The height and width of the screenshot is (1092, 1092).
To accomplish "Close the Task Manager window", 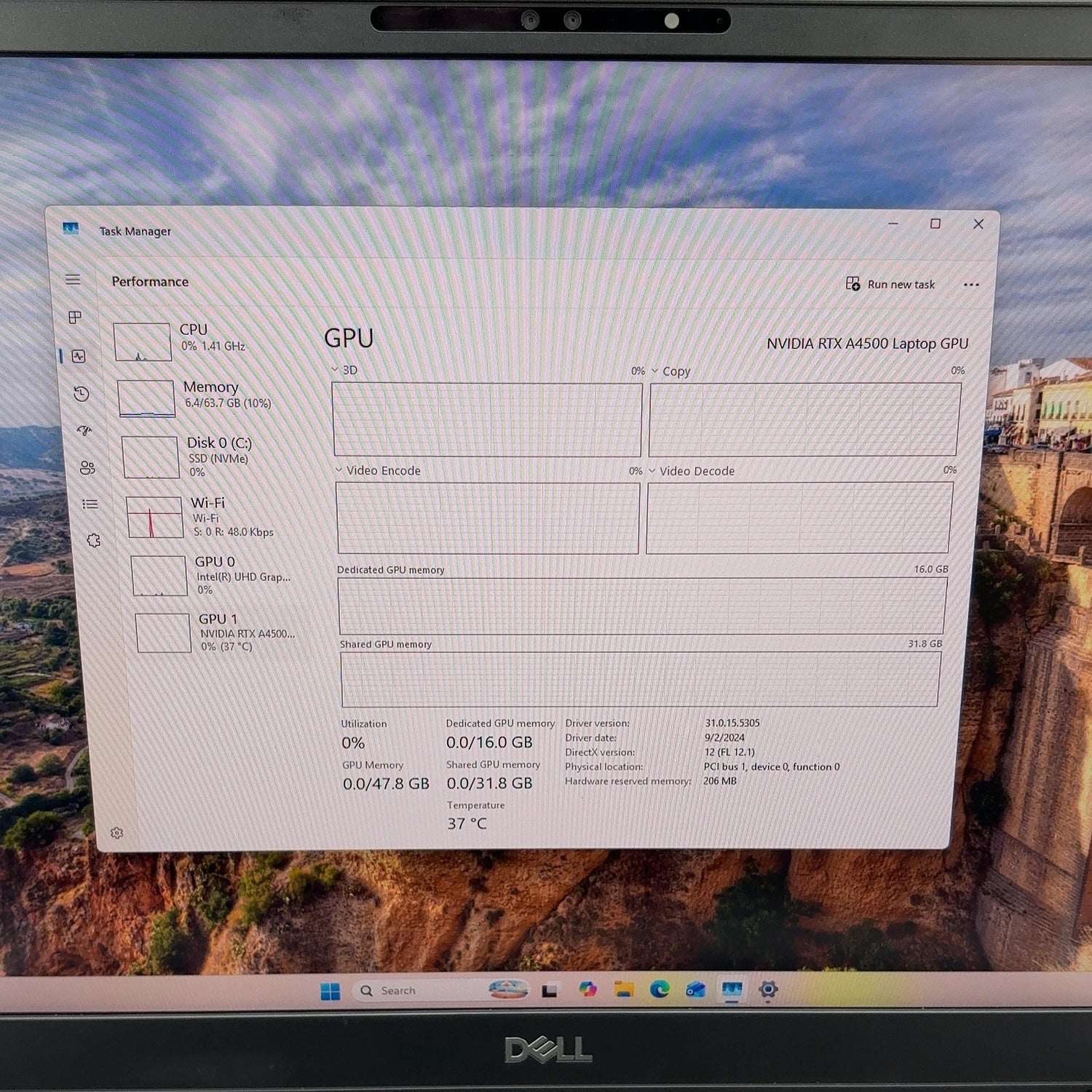I will (x=978, y=224).
